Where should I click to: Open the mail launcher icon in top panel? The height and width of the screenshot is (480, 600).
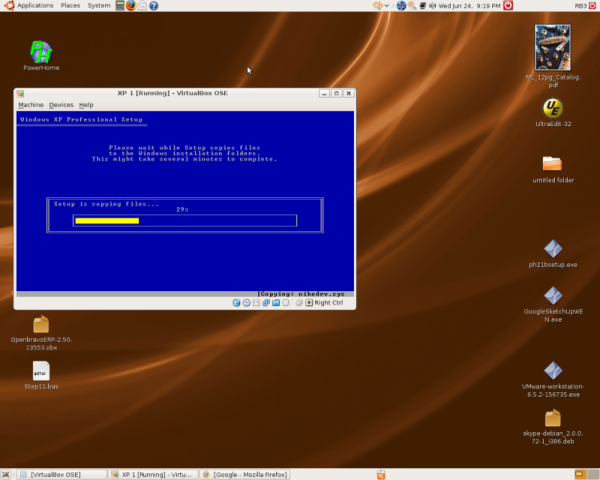click(142, 5)
